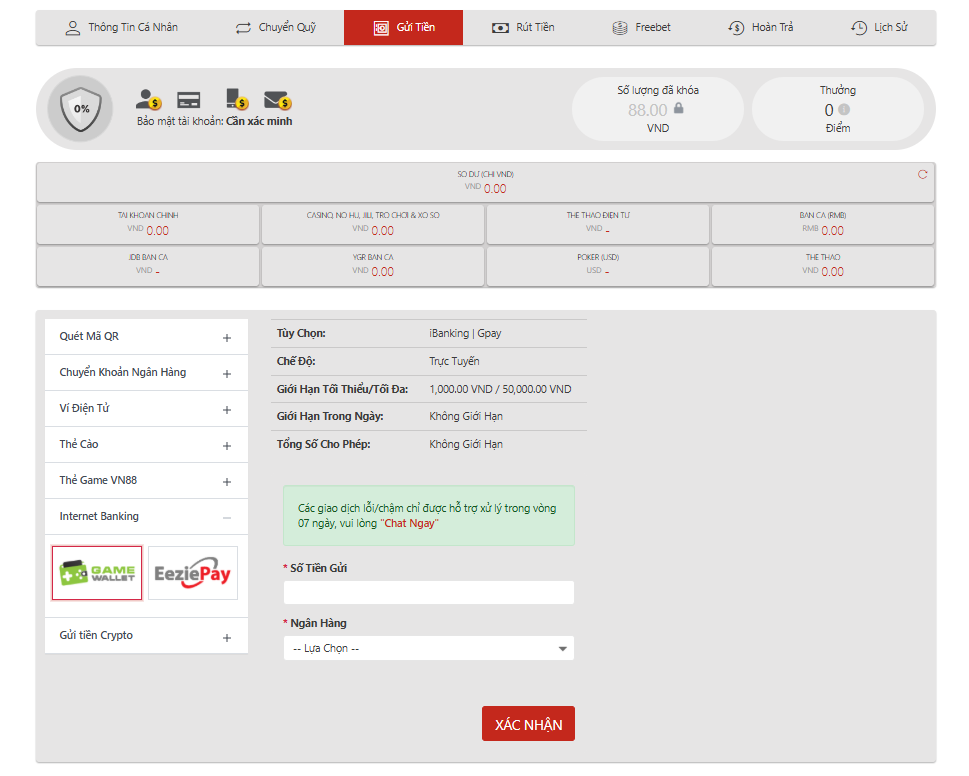Expand the Quét Mã QR section
Viewport: 969px width, 776px height.
(146, 337)
